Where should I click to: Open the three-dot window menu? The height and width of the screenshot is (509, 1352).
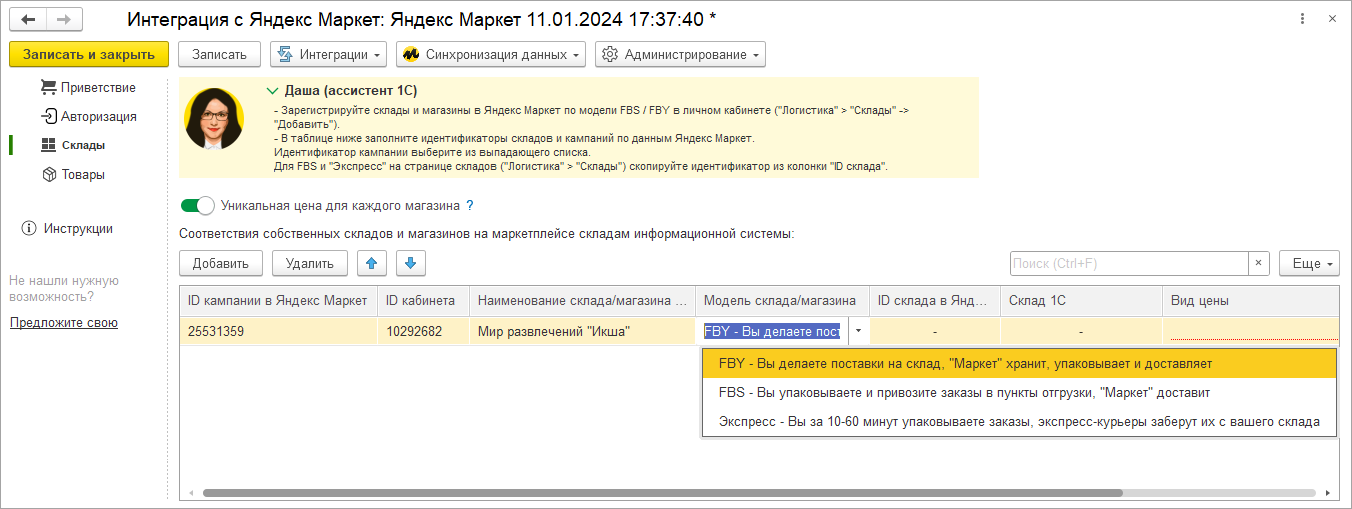1302,20
